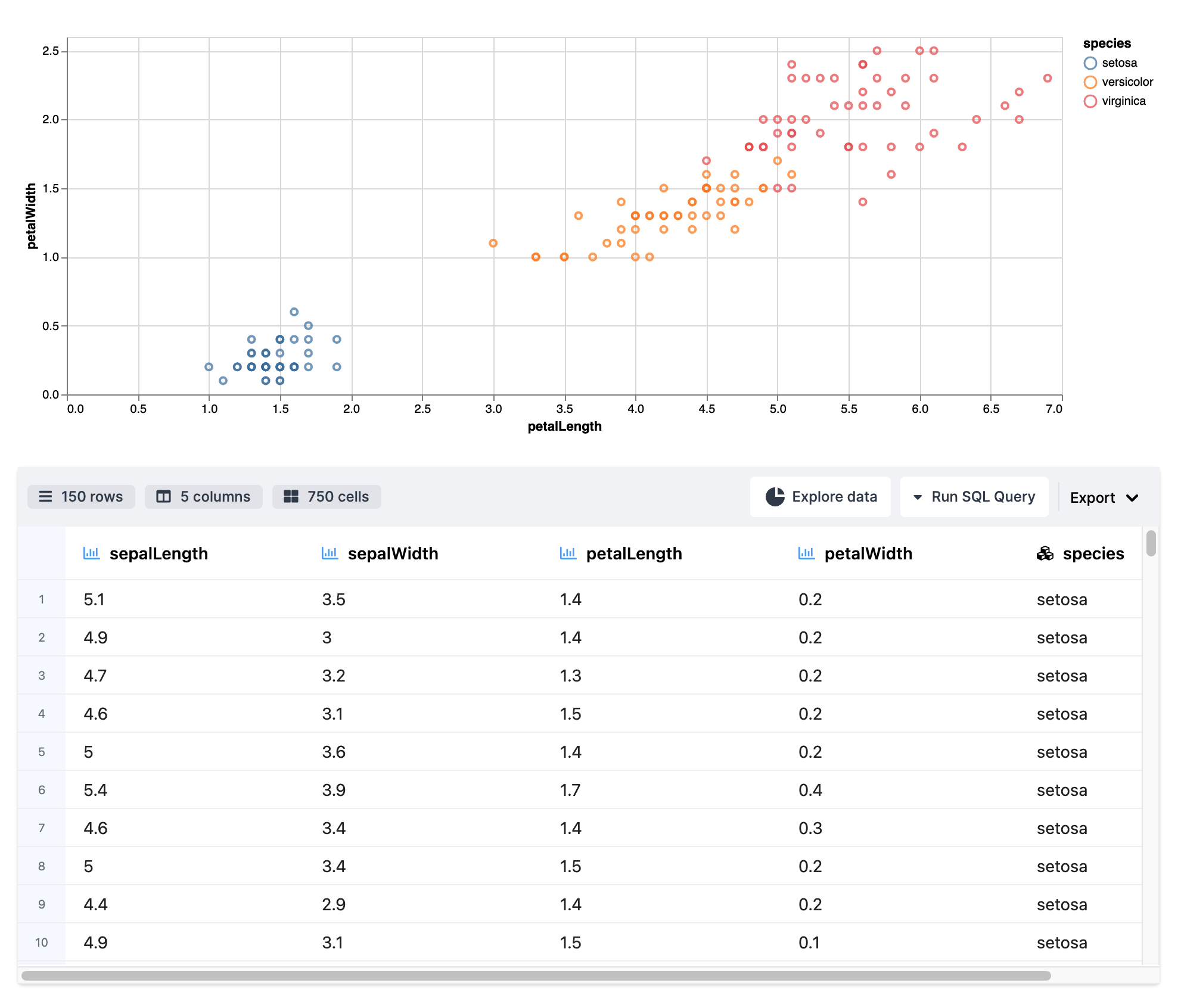Click the sepalLength column histogram icon
Screen dimensions: 1181x1008
[x=91, y=553]
